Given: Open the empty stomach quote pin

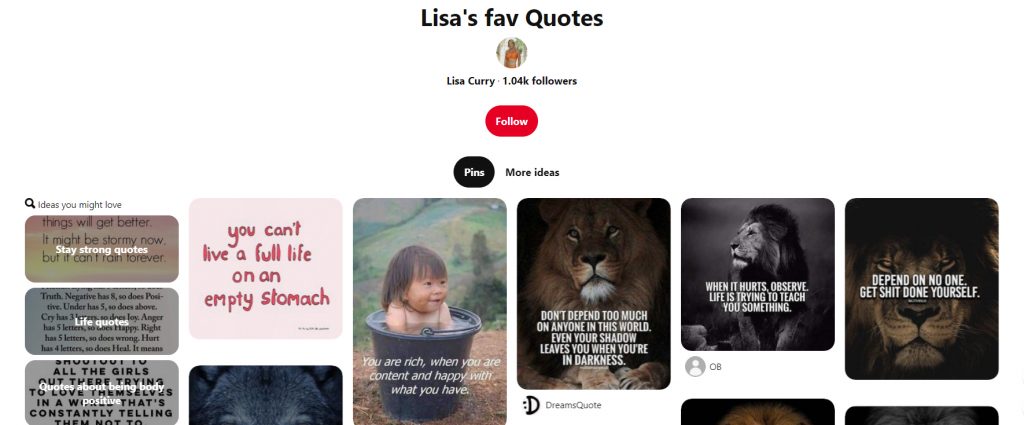Looking at the screenshot, I should tap(266, 268).
